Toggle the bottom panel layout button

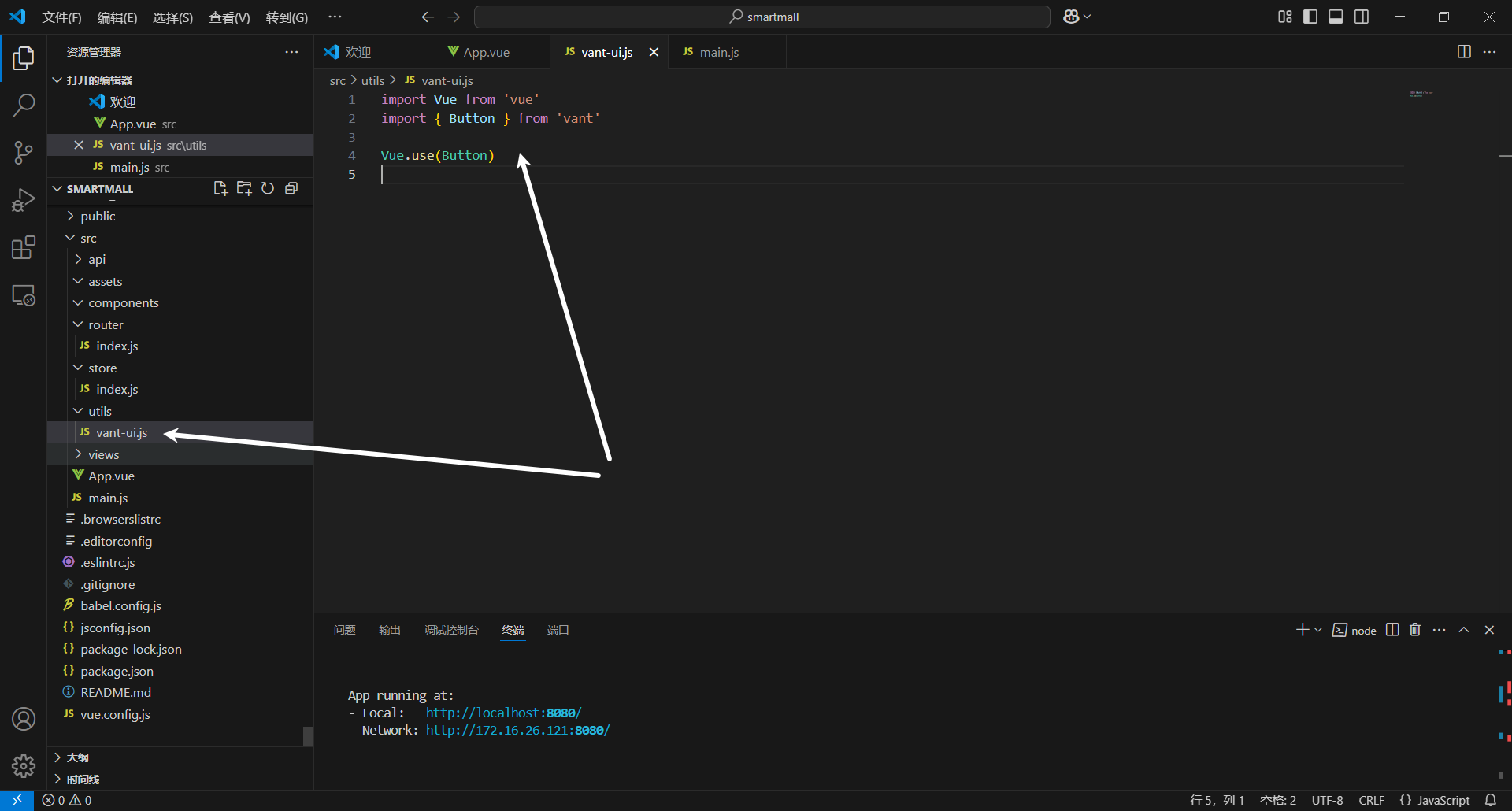[x=1336, y=17]
